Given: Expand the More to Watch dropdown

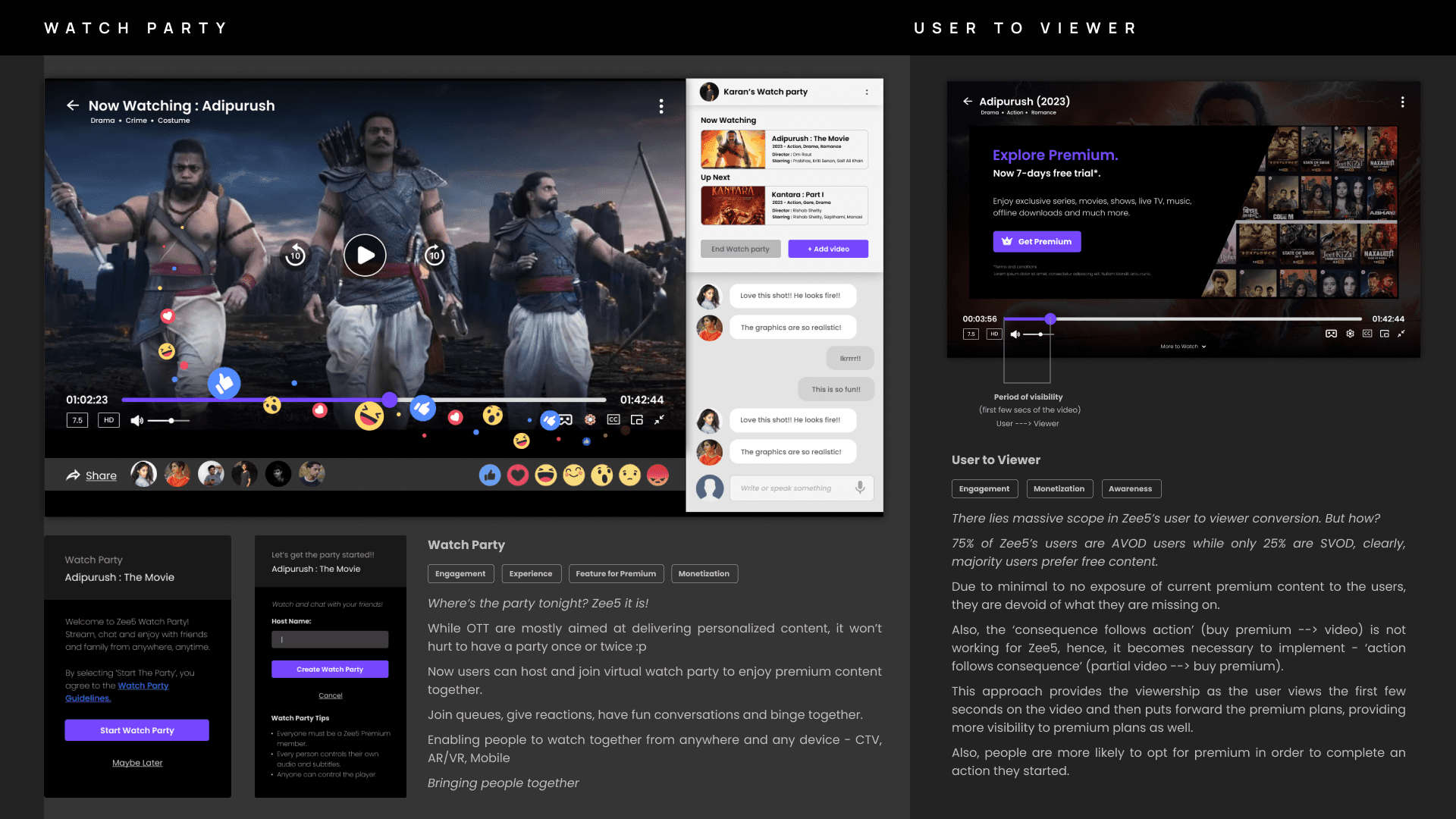Looking at the screenshot, I should coord(1183,347).
